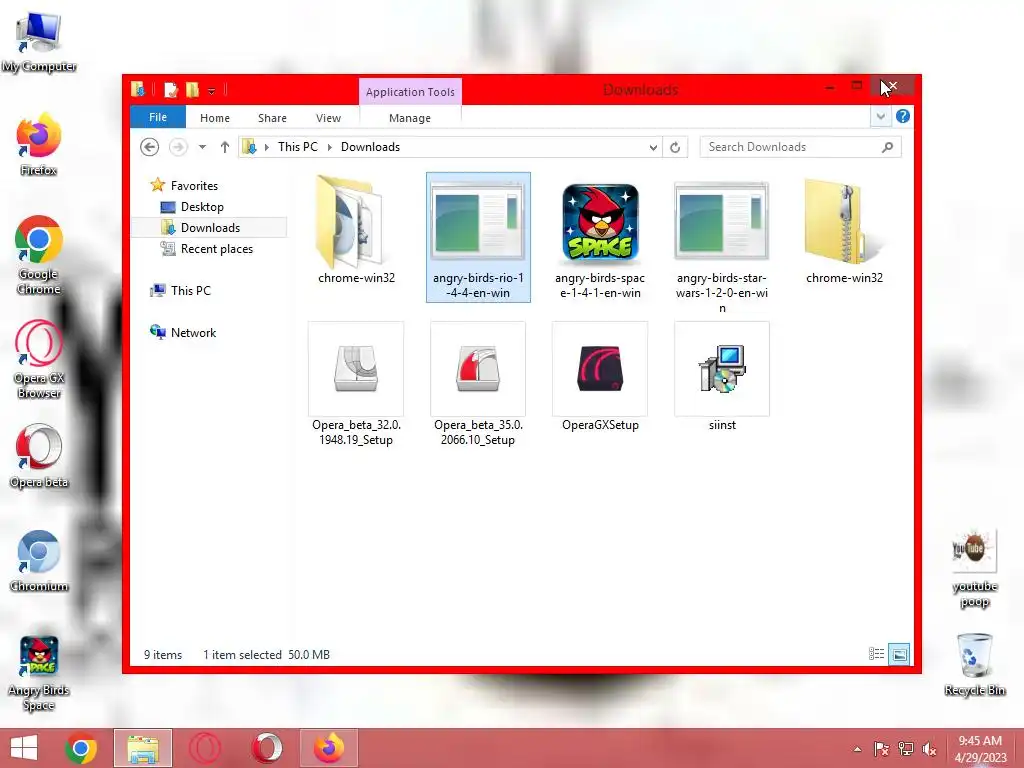Refresh the Downloads folder view
Image resolution: width=1024 pixels, height=768 pixels.
675,148
